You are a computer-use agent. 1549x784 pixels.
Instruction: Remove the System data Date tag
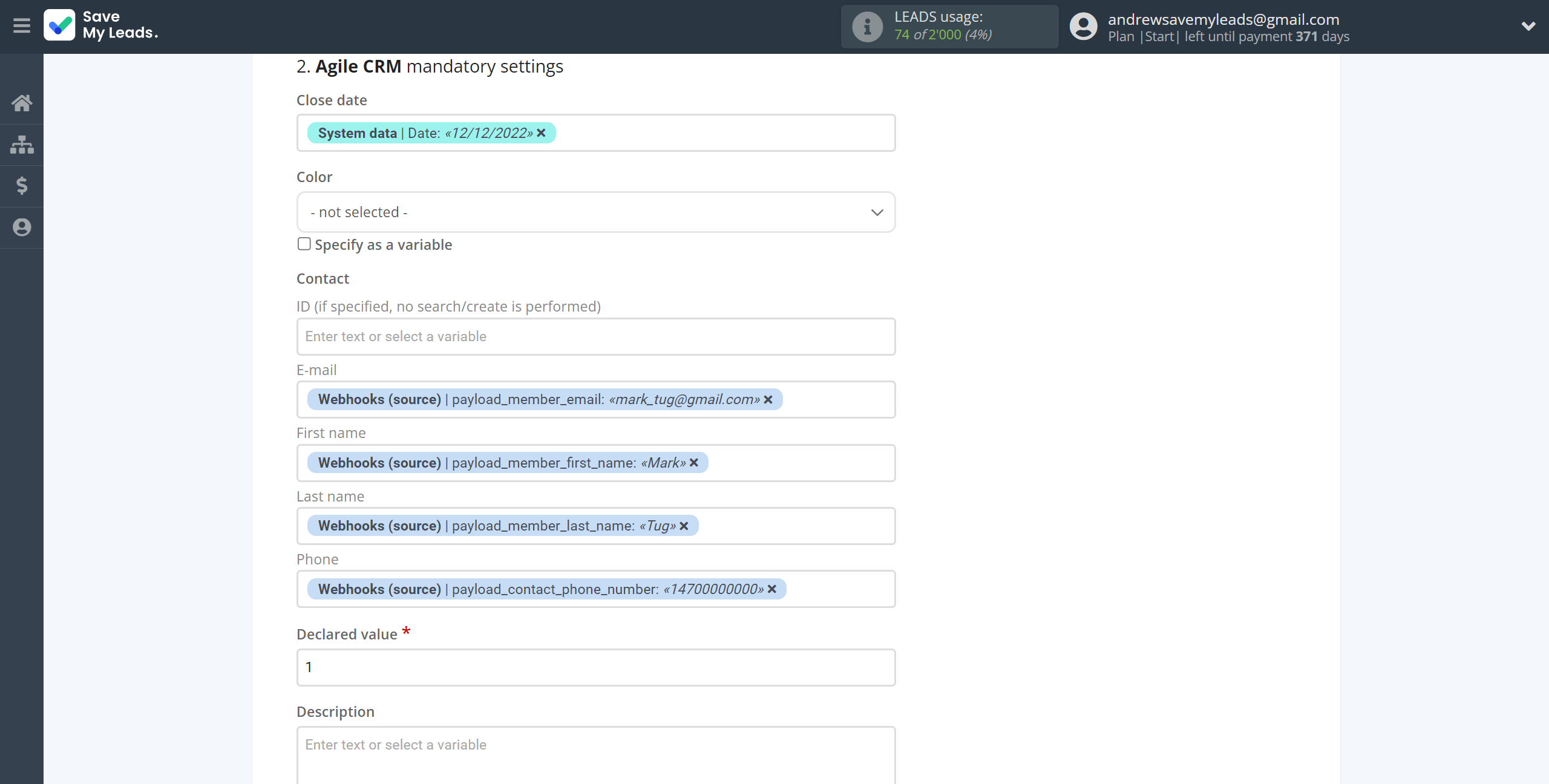(x=542, y=133)
